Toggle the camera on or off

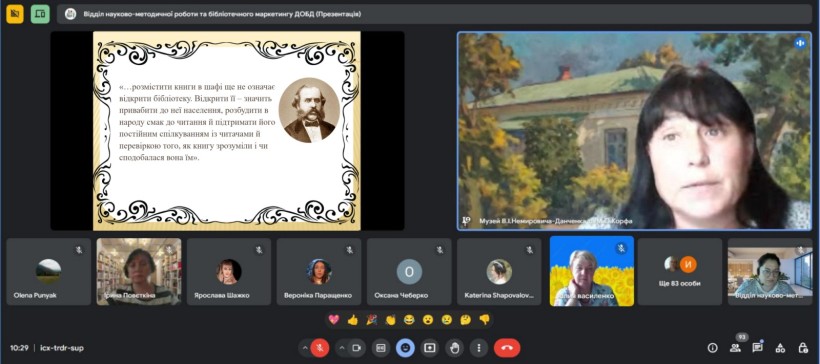pos(357,348)
